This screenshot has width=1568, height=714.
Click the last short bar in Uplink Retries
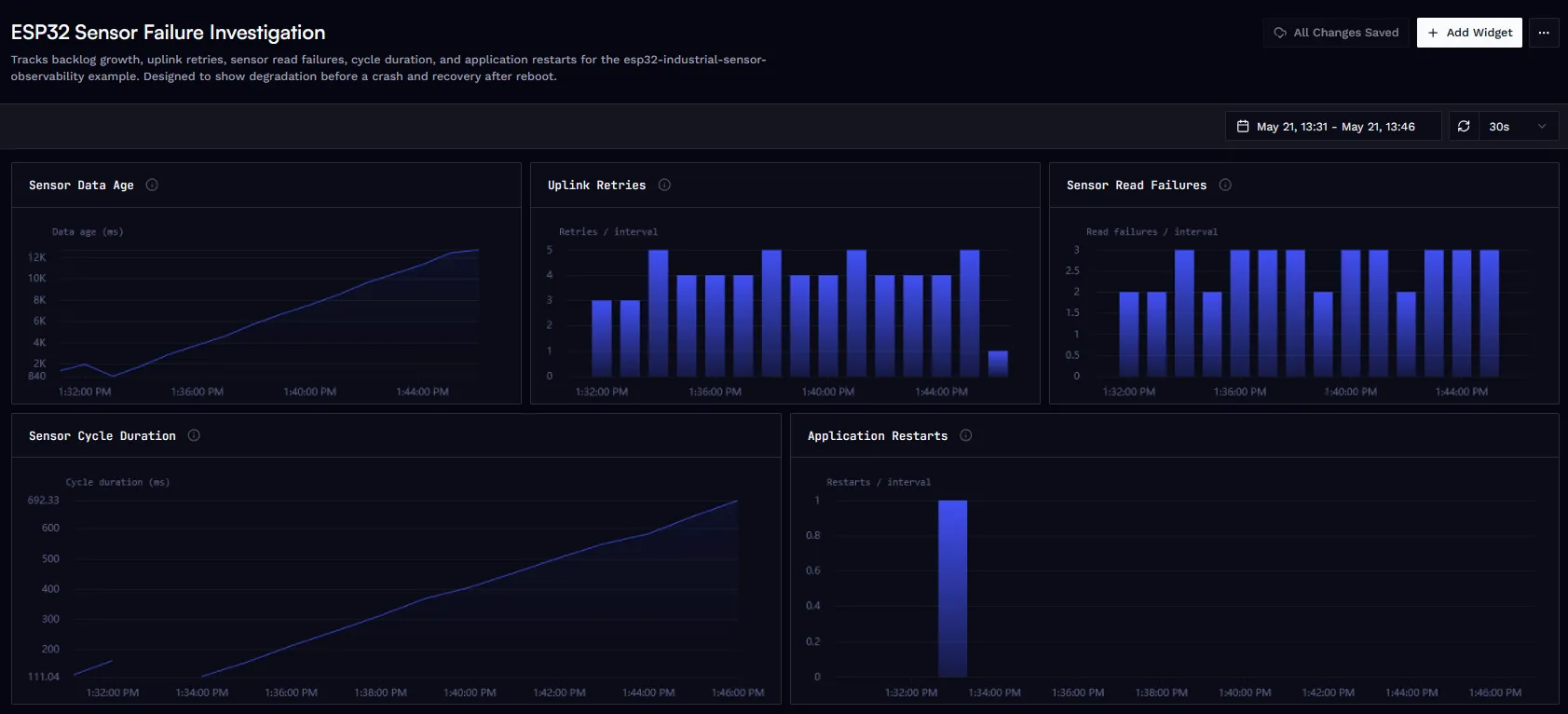click(x=998, y=364)
